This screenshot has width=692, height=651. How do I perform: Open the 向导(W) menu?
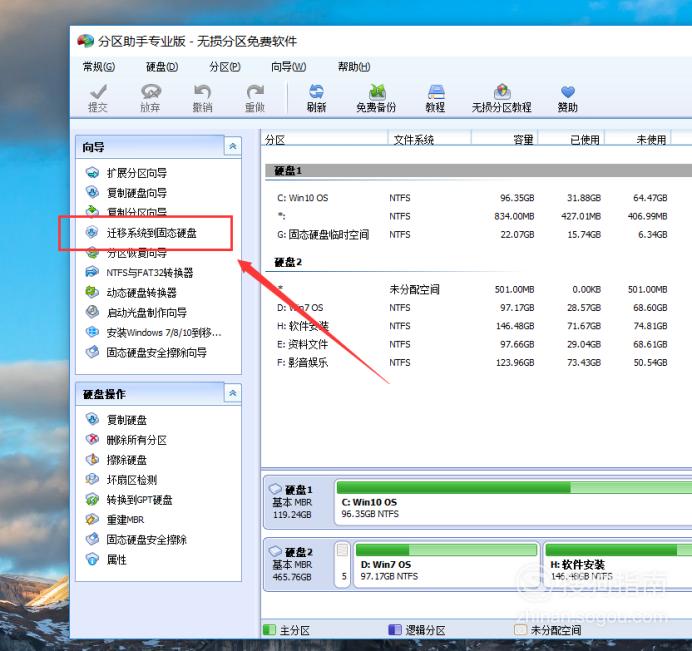point(288,67)
